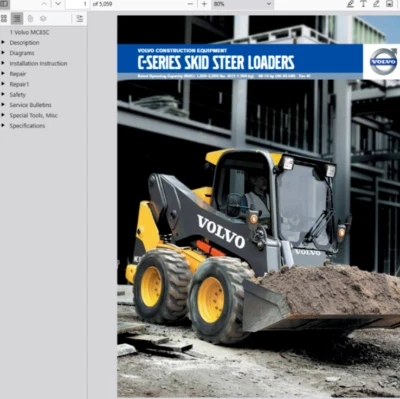Select the add text tool
This screenshot has width=400, height=399.
pos(363,4)
